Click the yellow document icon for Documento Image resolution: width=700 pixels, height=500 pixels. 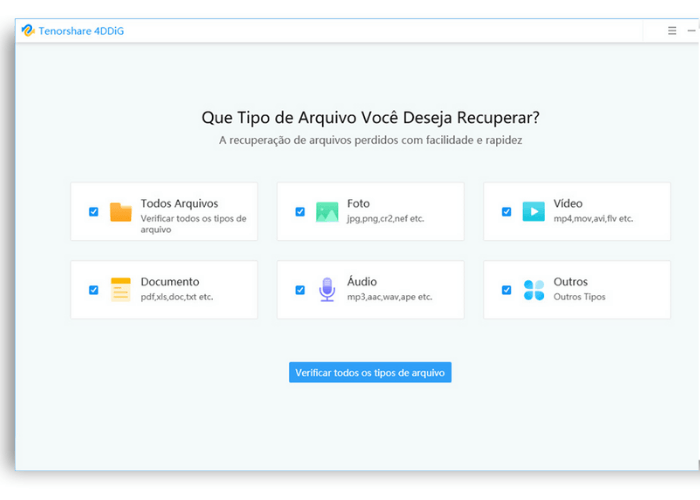pyautogui.click(x=121, y=290)
